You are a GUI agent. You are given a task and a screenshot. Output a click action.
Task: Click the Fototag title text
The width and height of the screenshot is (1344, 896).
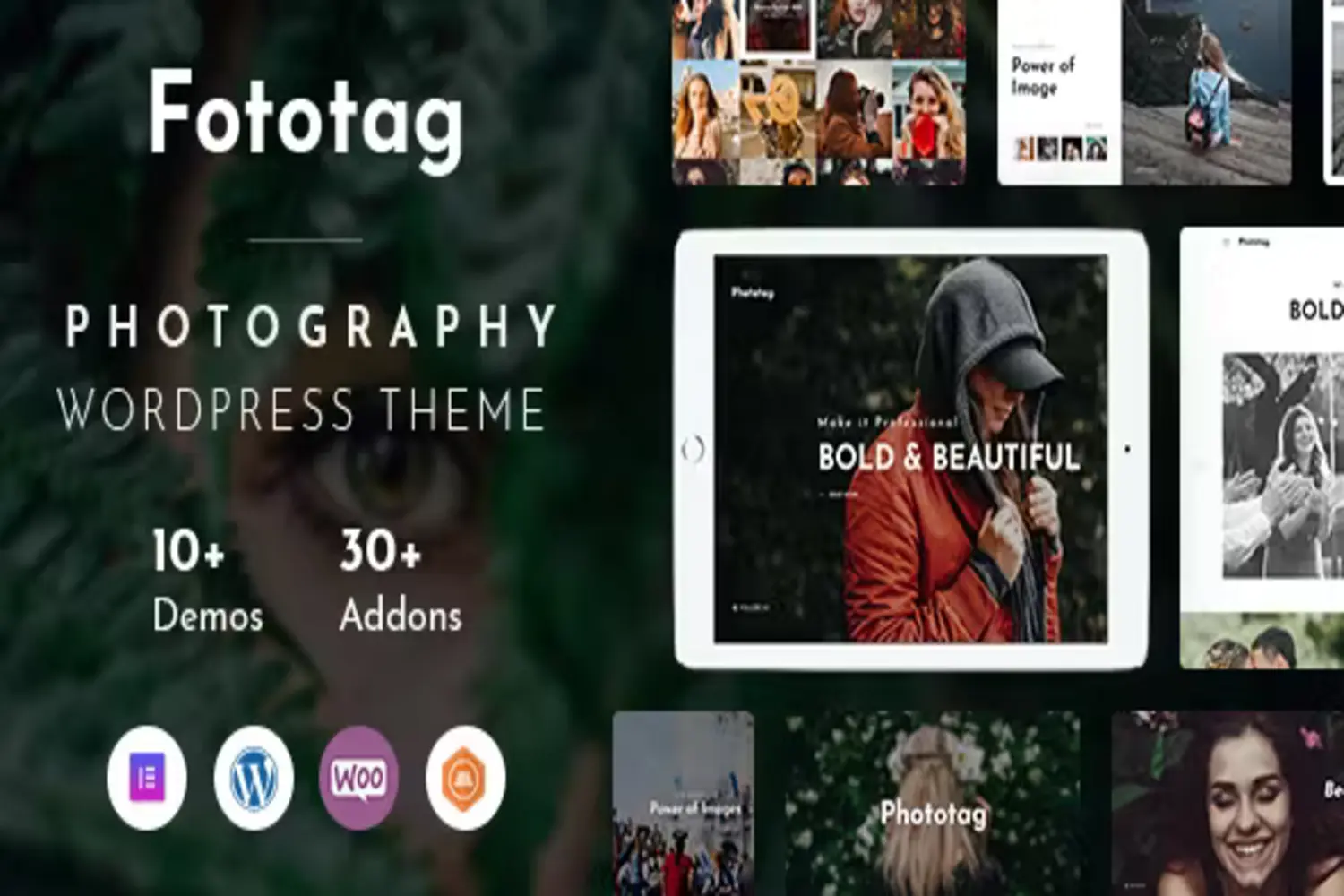click(306, 116)
